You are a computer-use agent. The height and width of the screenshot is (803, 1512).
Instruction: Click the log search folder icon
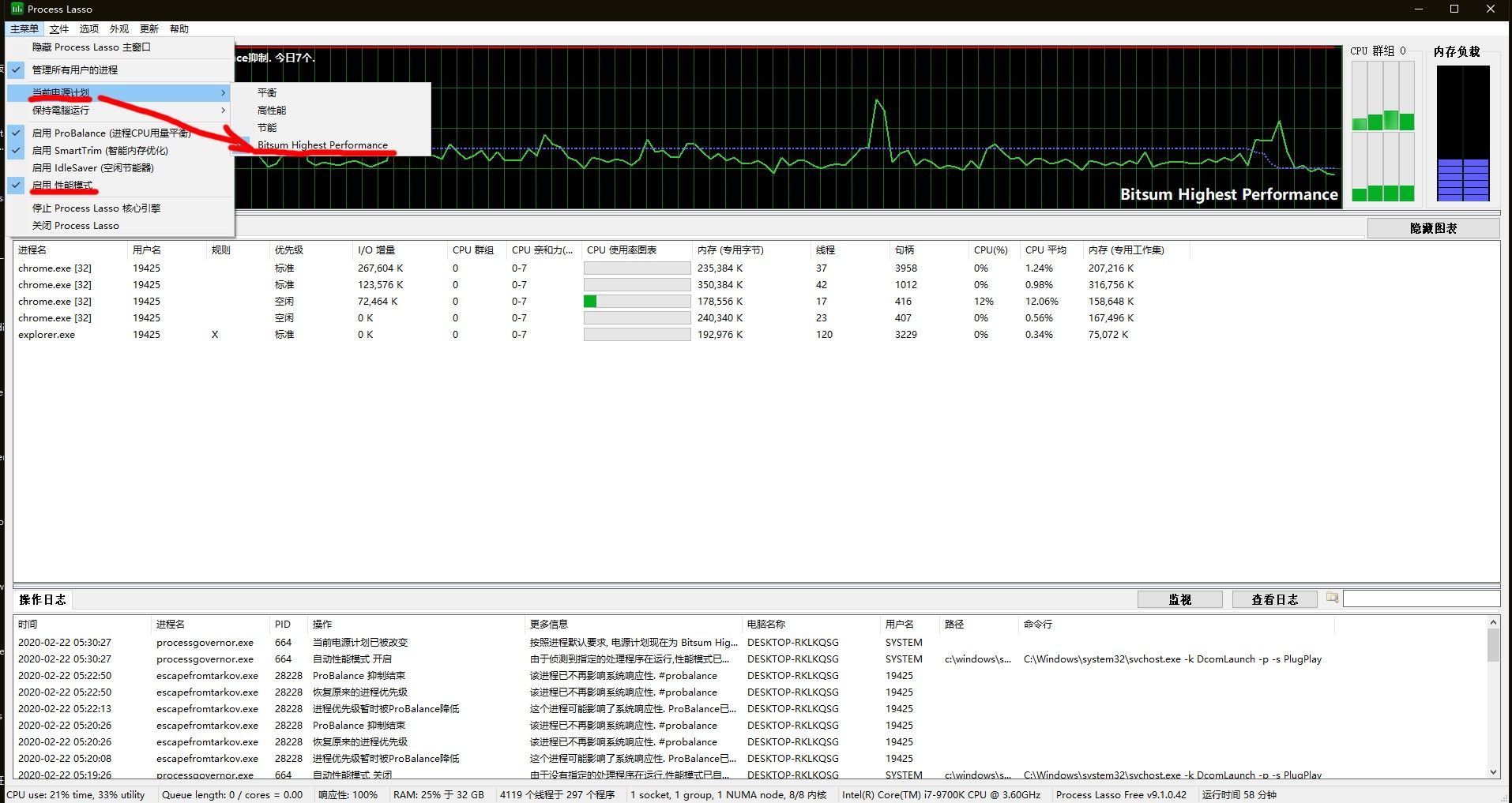click(1332, 598)
